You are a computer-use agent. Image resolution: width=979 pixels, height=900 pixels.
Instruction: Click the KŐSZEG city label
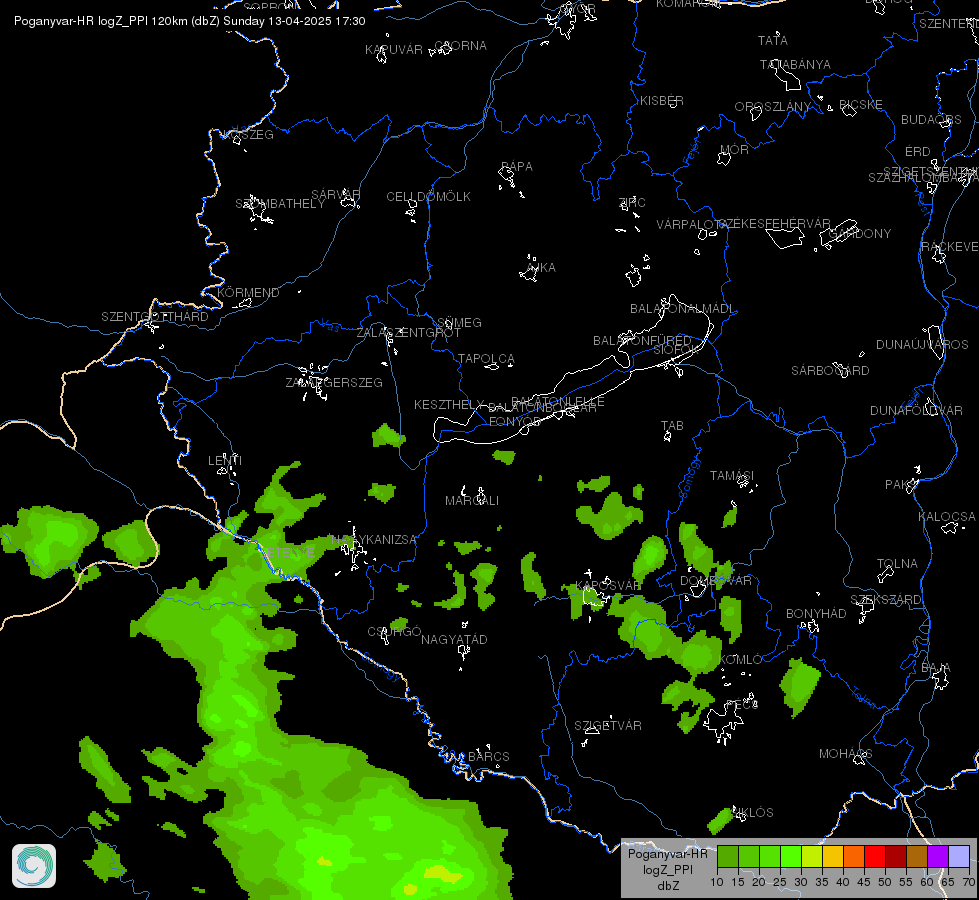248,135
